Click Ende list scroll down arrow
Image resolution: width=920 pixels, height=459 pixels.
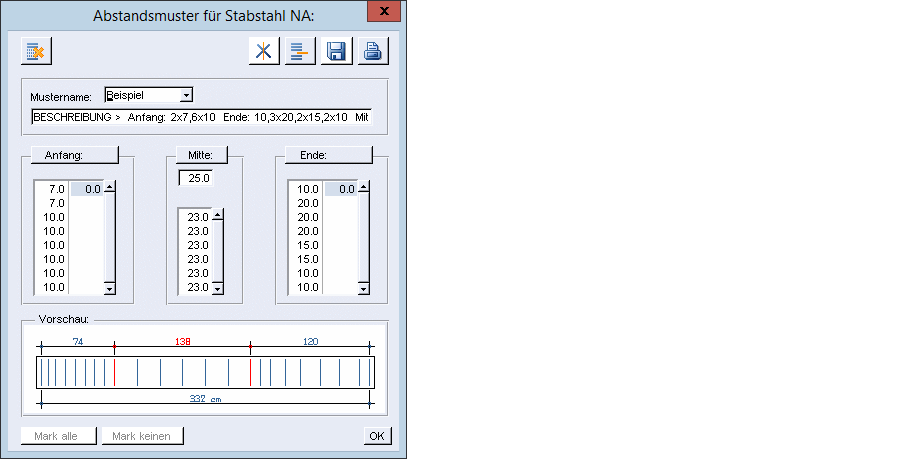364,289
